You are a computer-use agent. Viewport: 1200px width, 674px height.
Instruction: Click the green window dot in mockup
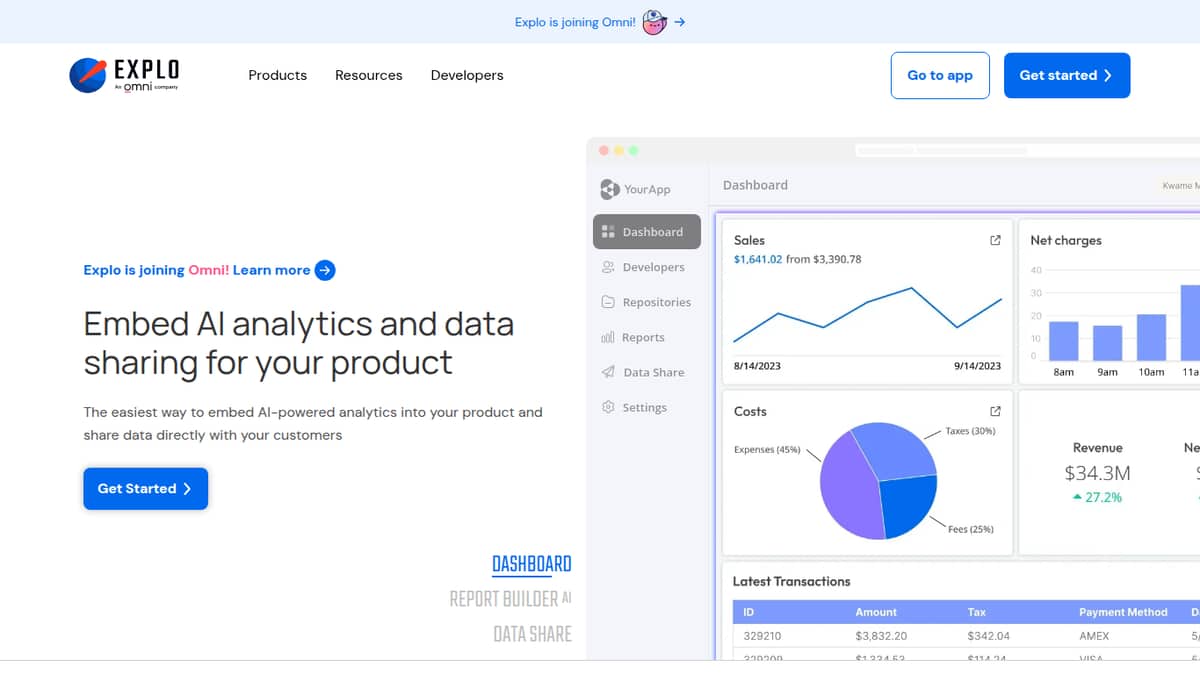tap(633, 150)
